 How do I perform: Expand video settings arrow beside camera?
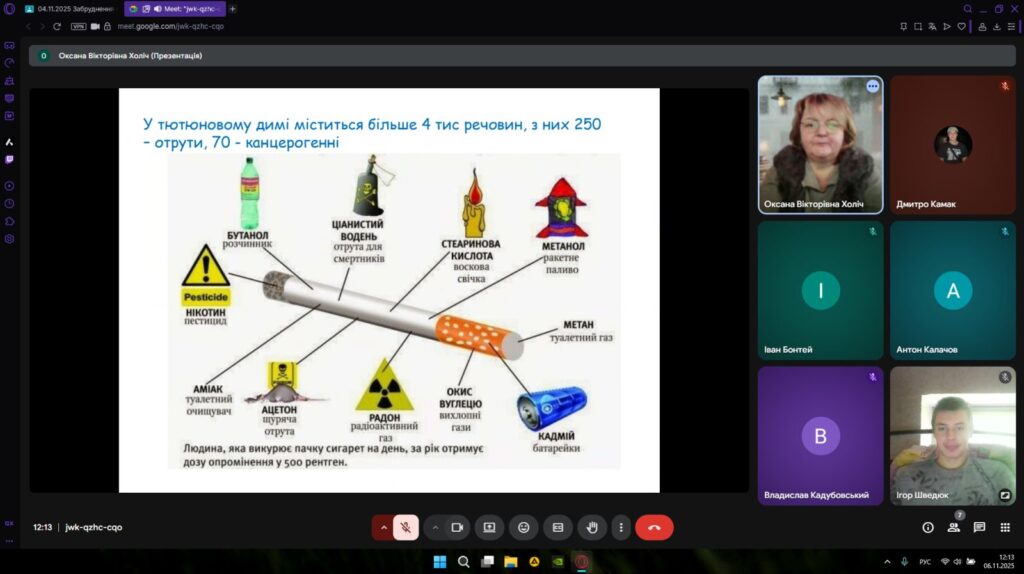[x=435, y=527]
